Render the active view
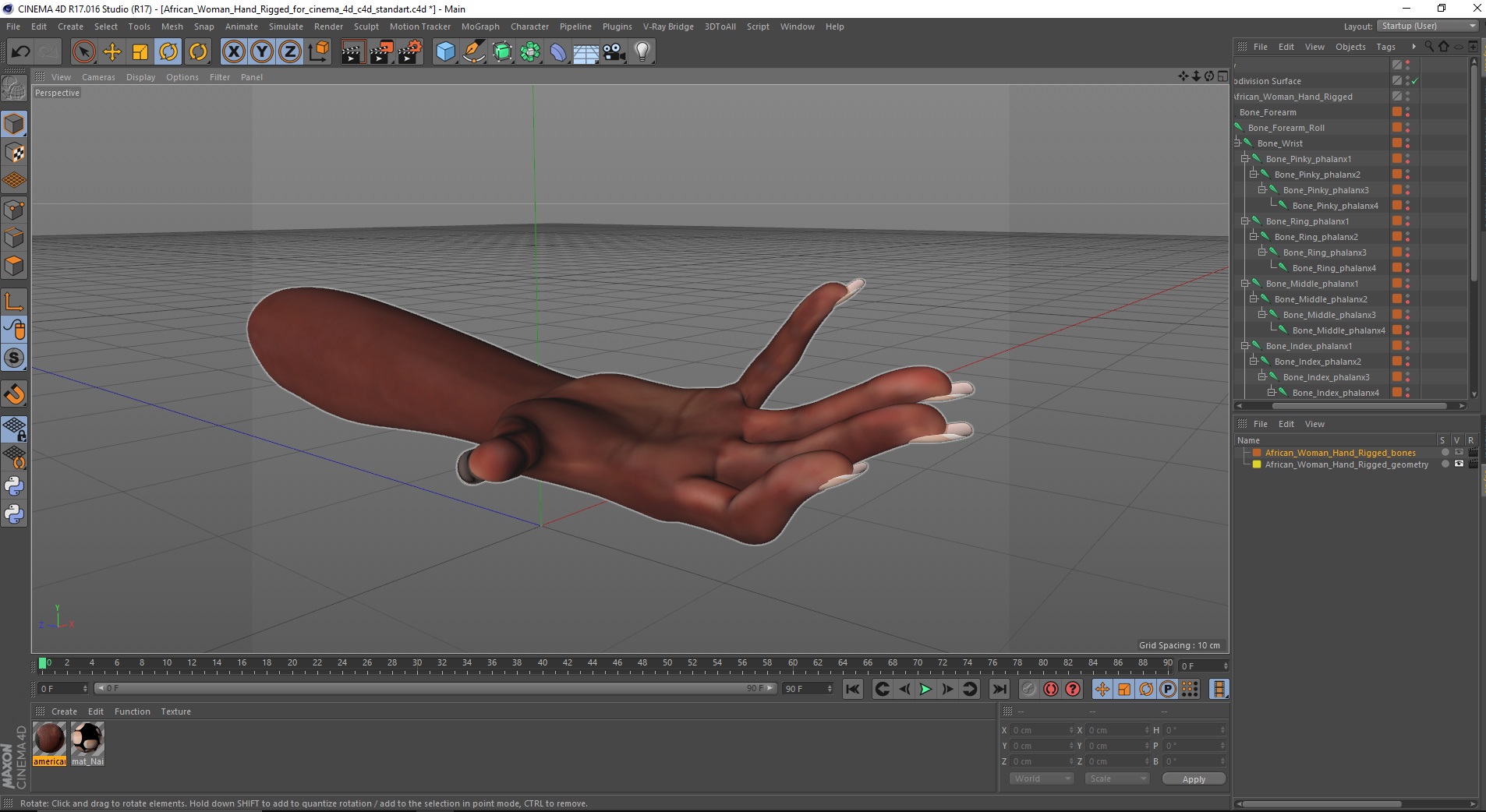This screenshot has height=812, width=1486. pos(352,51)
